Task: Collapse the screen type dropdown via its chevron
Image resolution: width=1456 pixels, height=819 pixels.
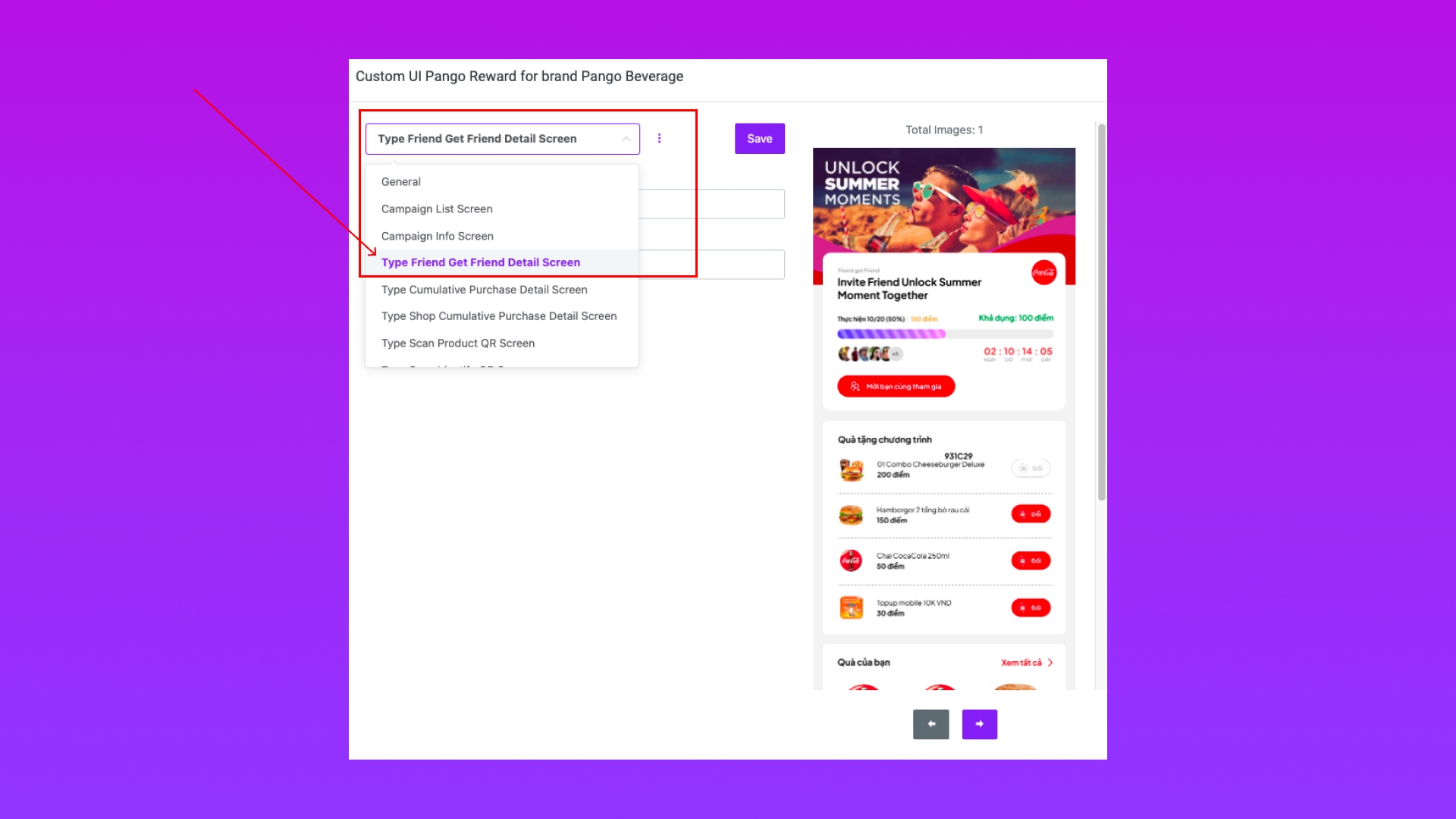Action: pos(626,139)
